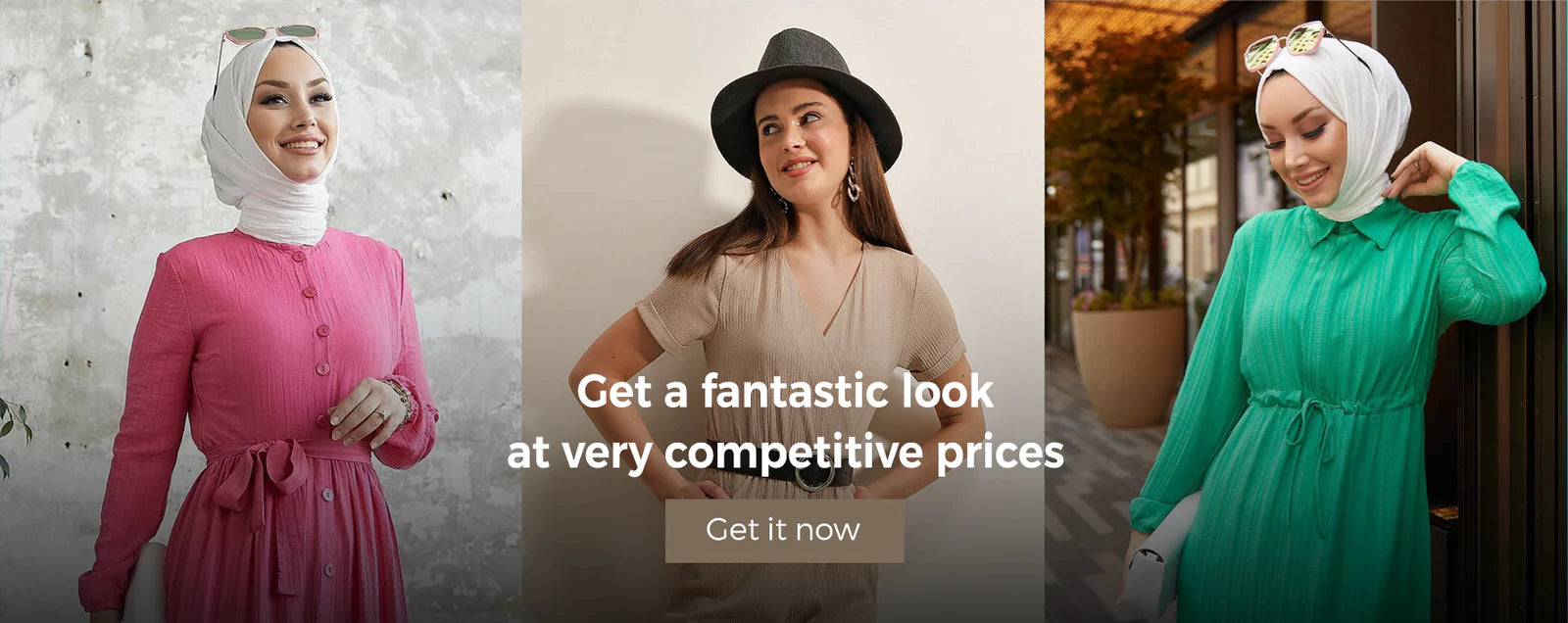1568x623 pixels.
Task: Click the "Get it now" button
Action: (x=784, y=530)
